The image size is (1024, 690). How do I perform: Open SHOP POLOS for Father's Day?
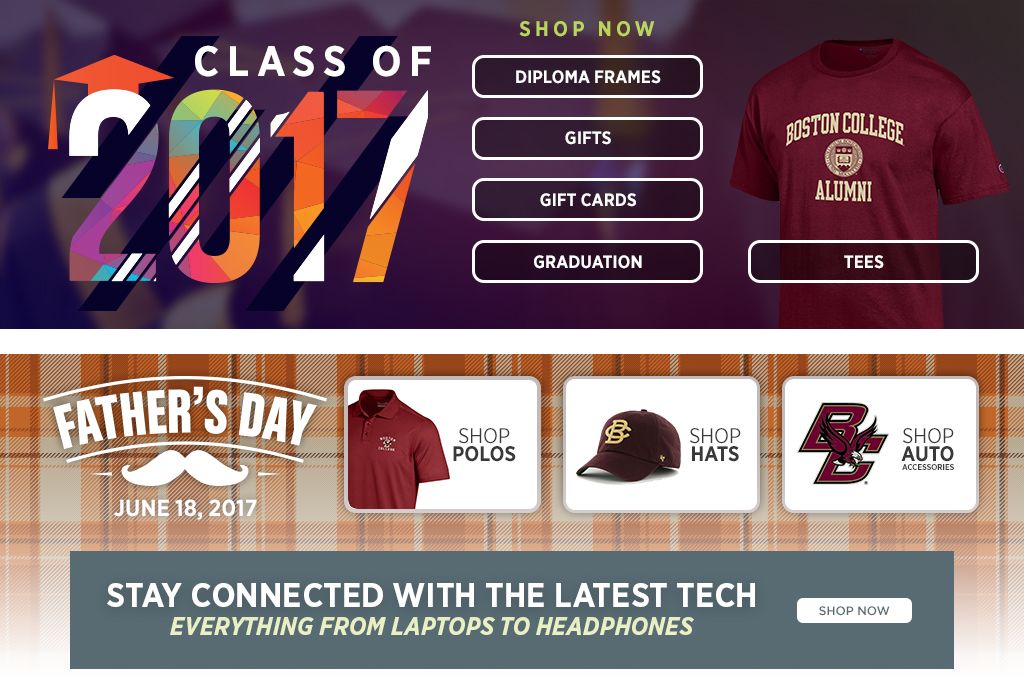(x=486, y=442)
